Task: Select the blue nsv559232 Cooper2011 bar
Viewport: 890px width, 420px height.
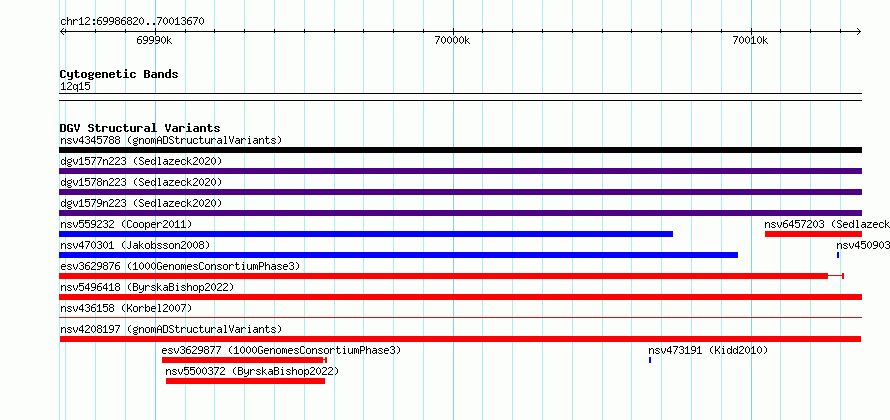Action: (366, 234)
